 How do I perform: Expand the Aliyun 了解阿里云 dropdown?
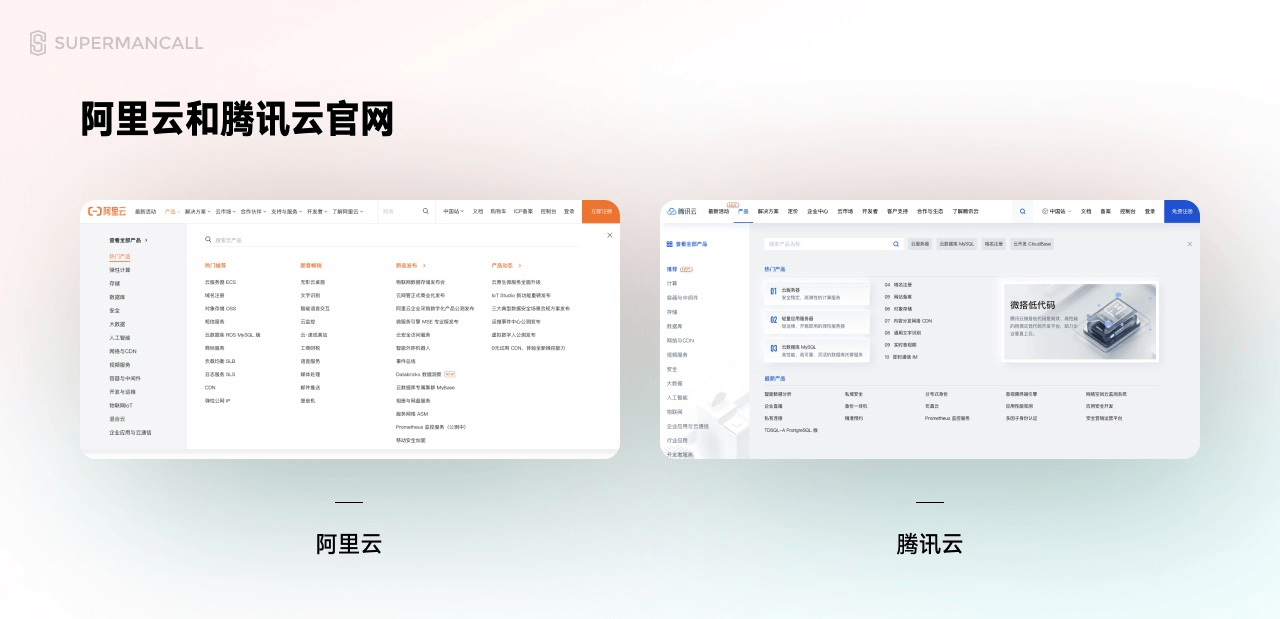click(x=348, y=211)
